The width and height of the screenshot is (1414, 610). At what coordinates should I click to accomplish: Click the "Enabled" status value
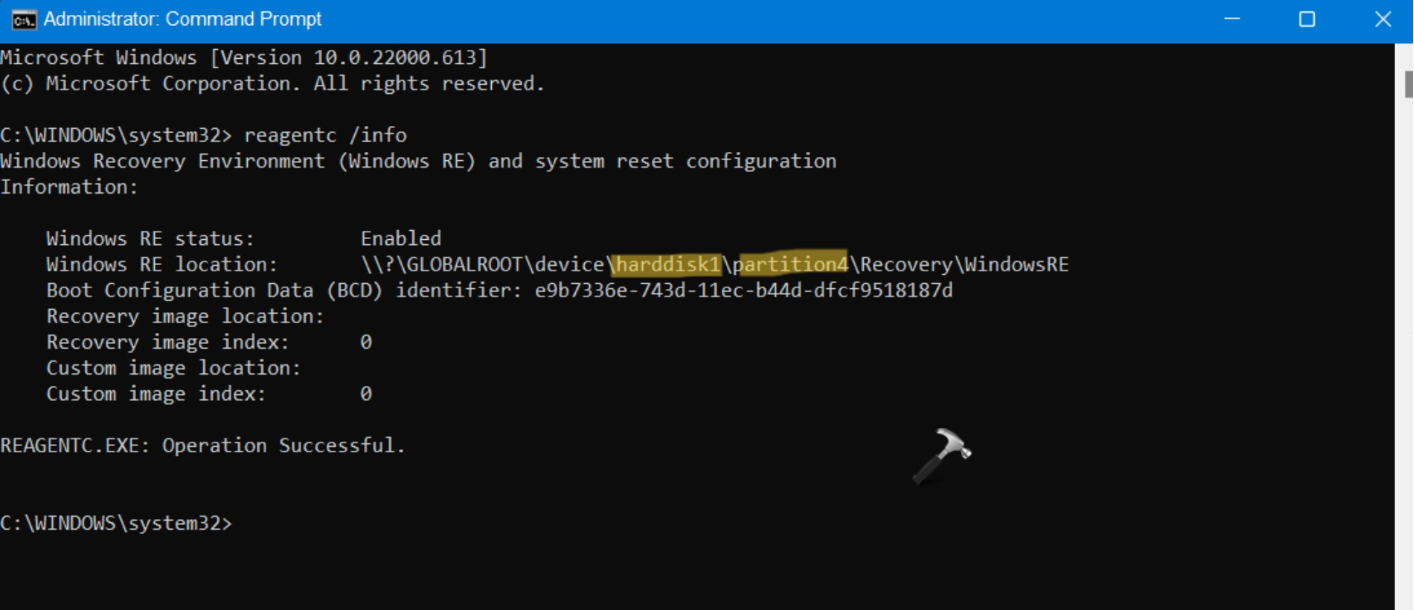point(401,238)
